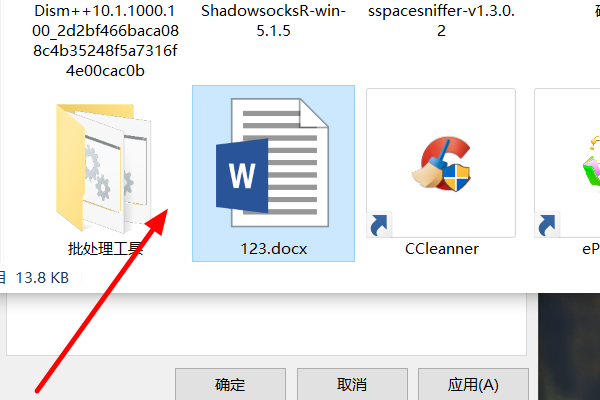The image size is (600, 400).
Task: Click the shortcut arrow overlay on eP item
Action: 547,225
